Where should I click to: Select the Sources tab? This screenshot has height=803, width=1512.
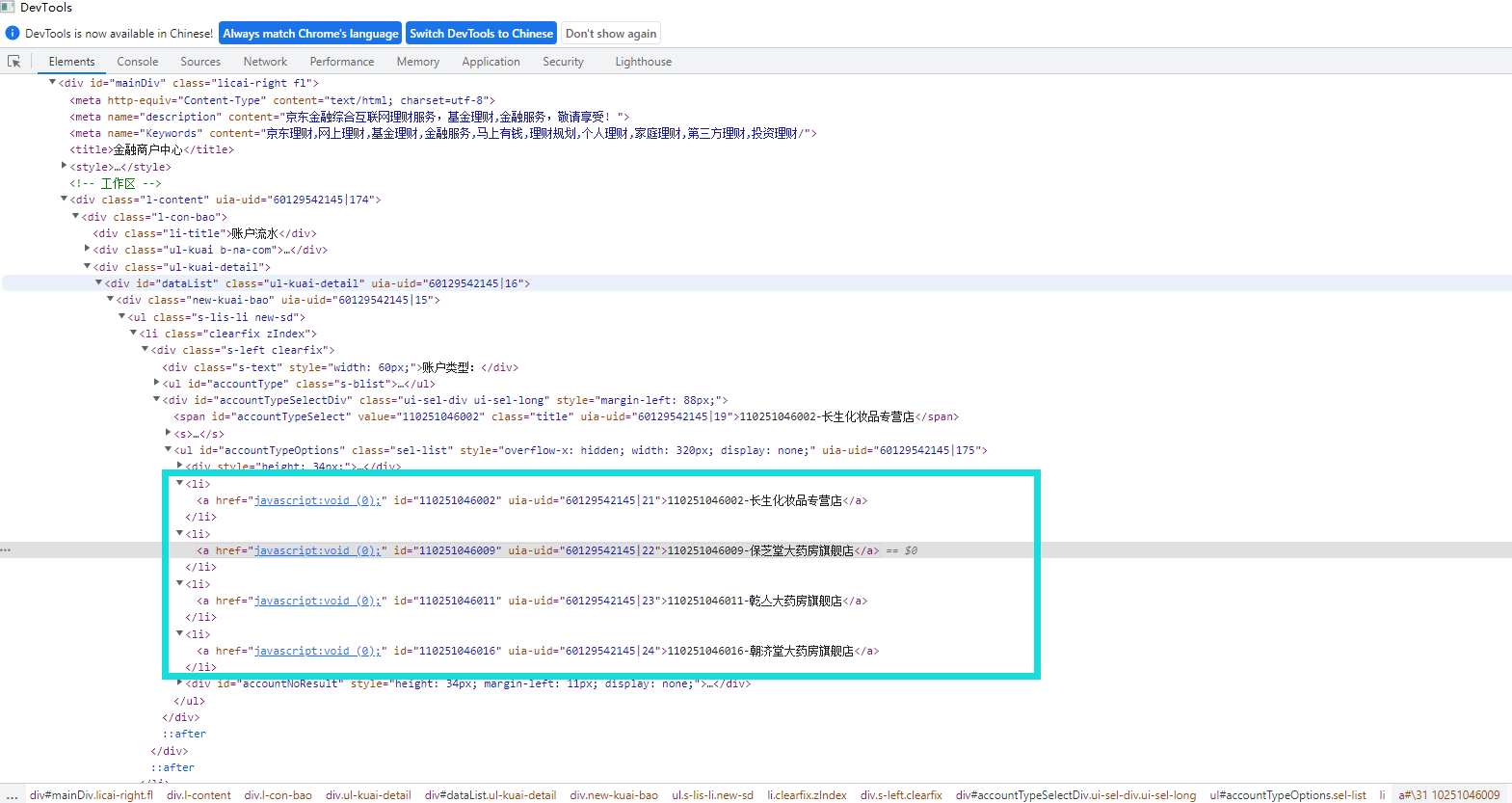click(x=200, y=62)
